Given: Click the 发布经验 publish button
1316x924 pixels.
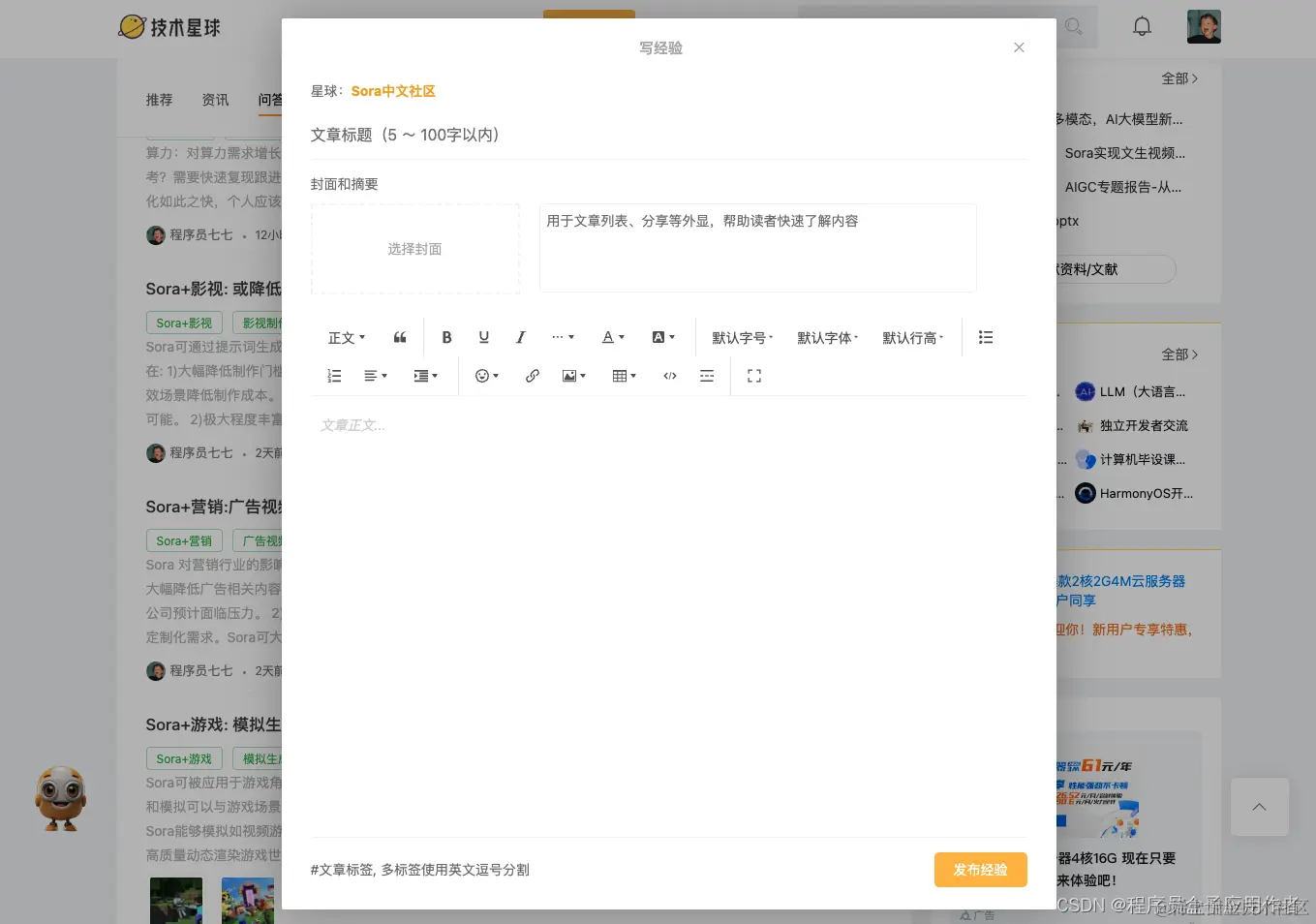Looking at the screenshot, I should click(x=980, y=870).
